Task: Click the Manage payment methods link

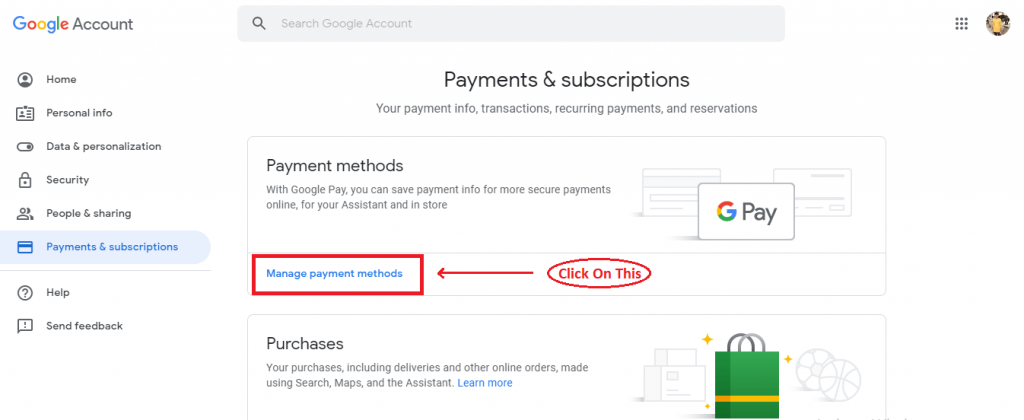Action: [334, 274]
